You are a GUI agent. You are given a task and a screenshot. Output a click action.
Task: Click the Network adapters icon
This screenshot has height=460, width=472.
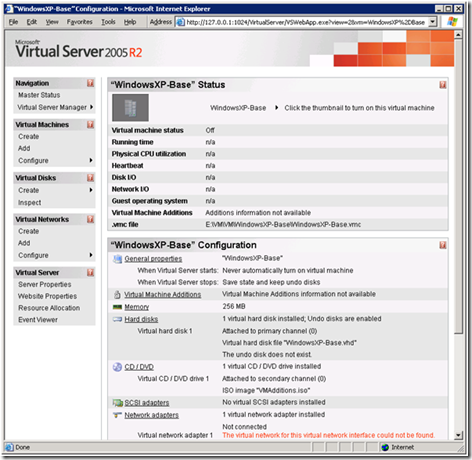[x=117, y=415]
